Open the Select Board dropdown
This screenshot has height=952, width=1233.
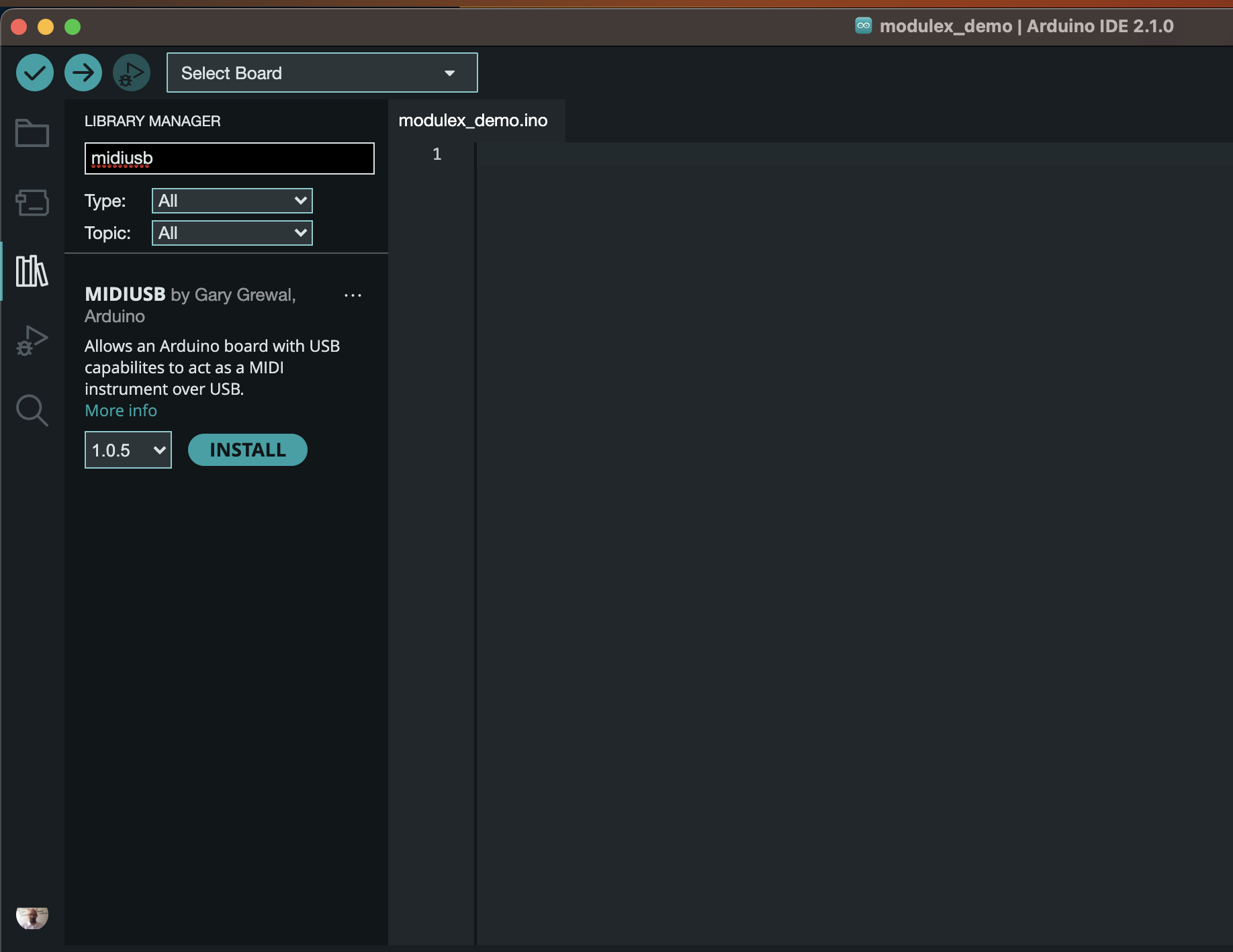click(x=321, y=73)
